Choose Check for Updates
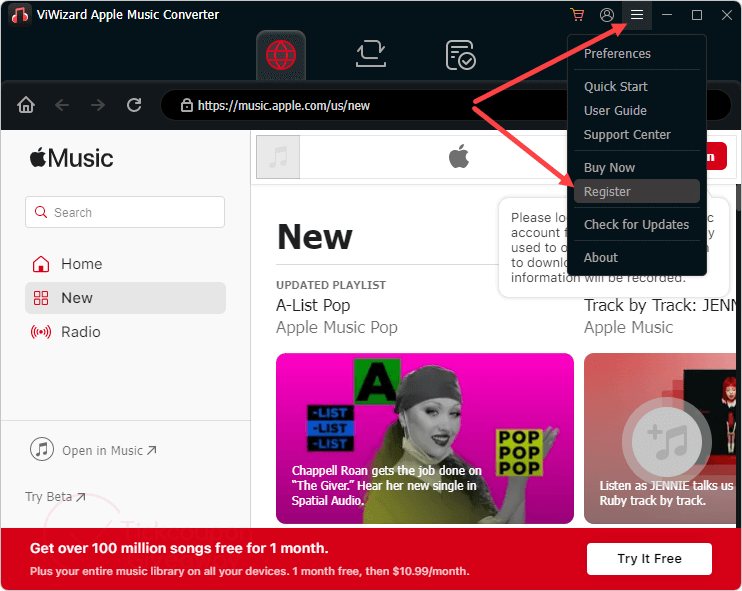Screen dimensions: 742x591 tap(636, 224)
